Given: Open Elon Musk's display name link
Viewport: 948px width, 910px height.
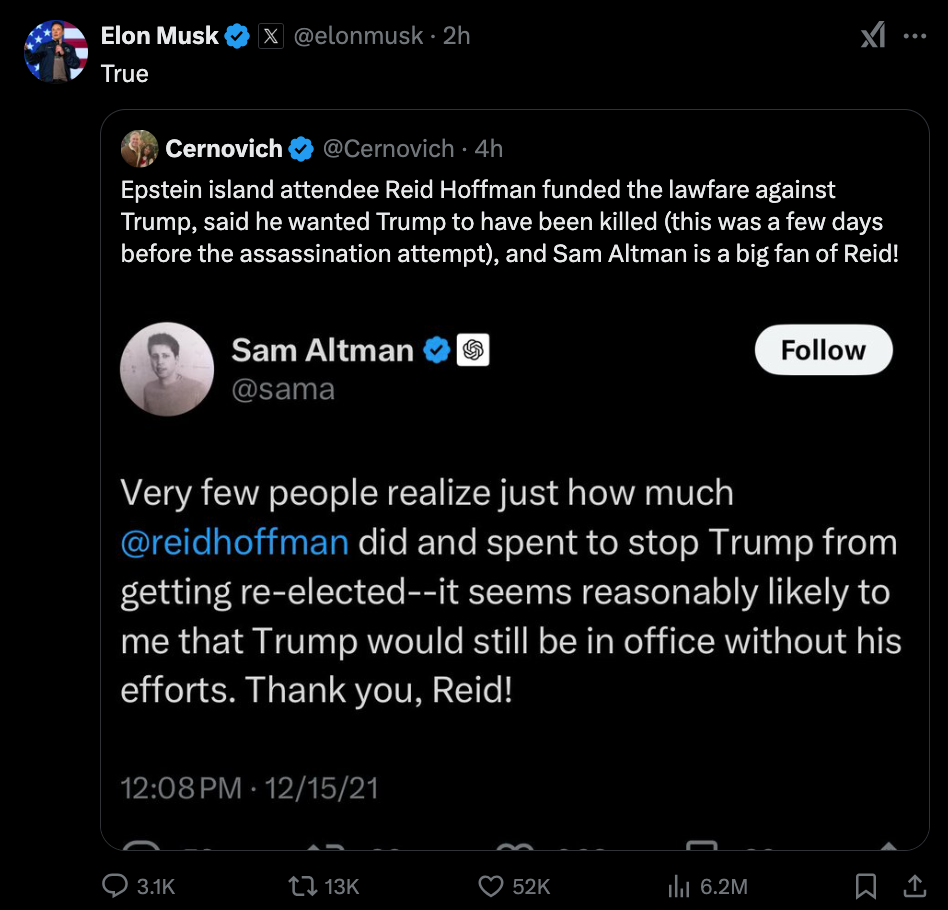Looking at the screenshot, I should point(160,36).
